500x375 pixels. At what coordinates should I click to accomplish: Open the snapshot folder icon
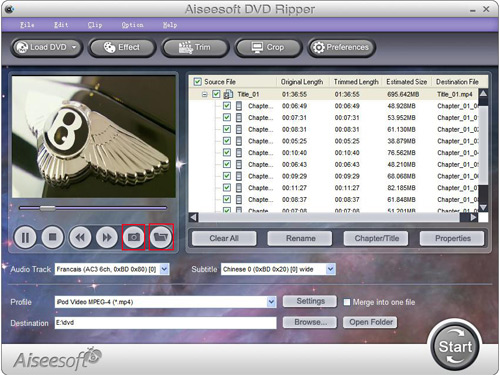[161, 237]
